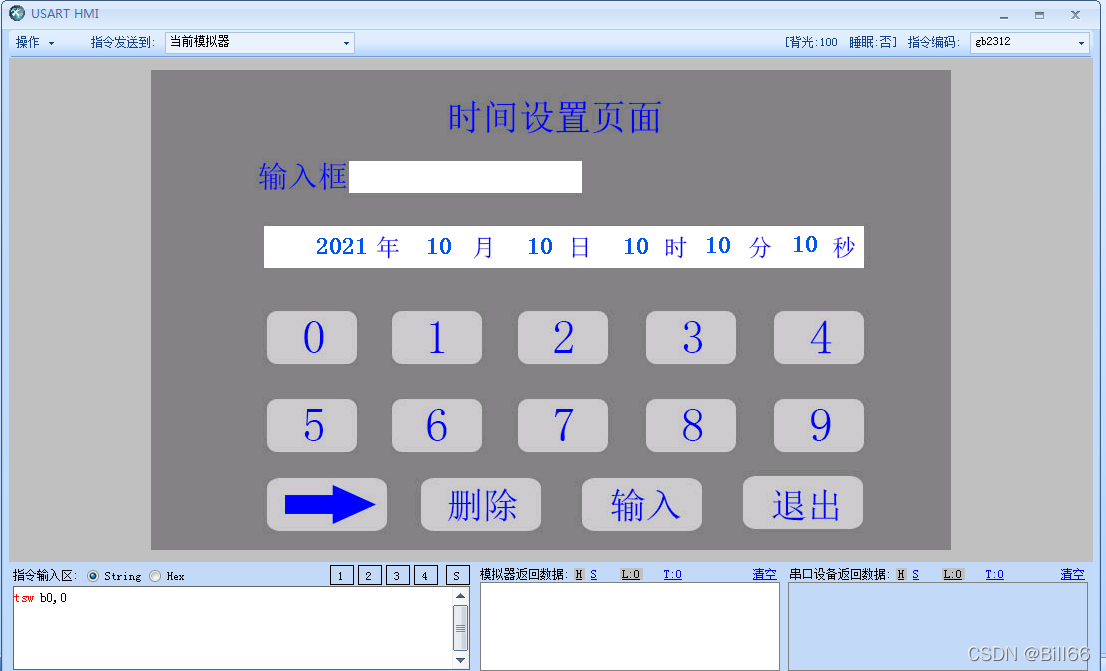Image resolution: width=1106 pixels, height=671 pixels.
Task: Click the 睡眠:否 sleep status text
Action: tap(872, 42)
